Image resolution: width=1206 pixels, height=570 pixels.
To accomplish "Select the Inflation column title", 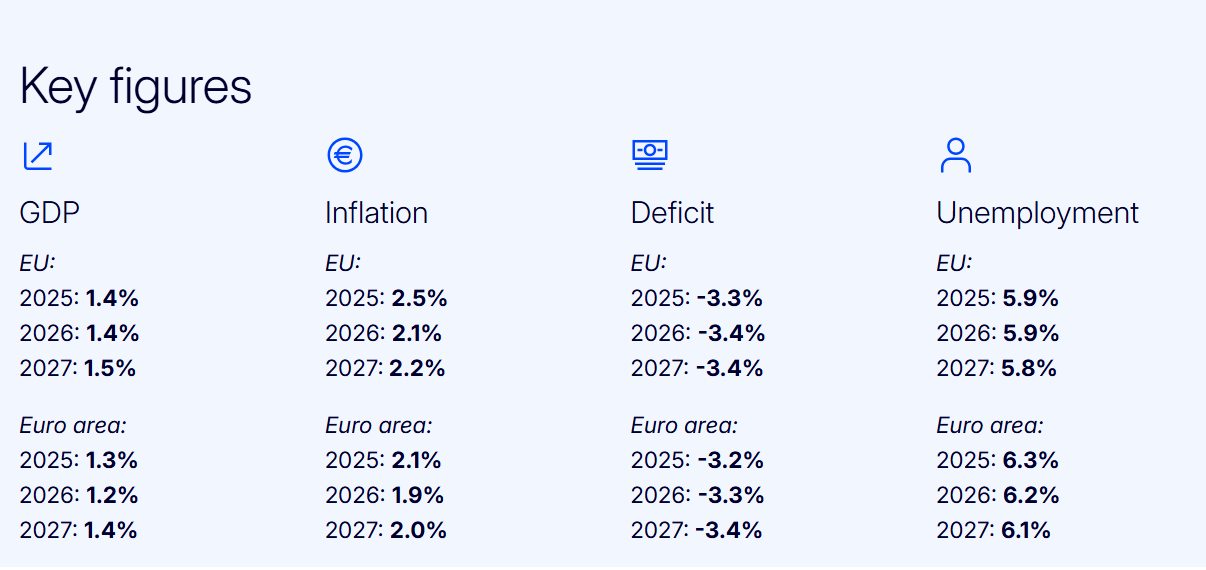I will pyautogui.click(x=376, y=213).
